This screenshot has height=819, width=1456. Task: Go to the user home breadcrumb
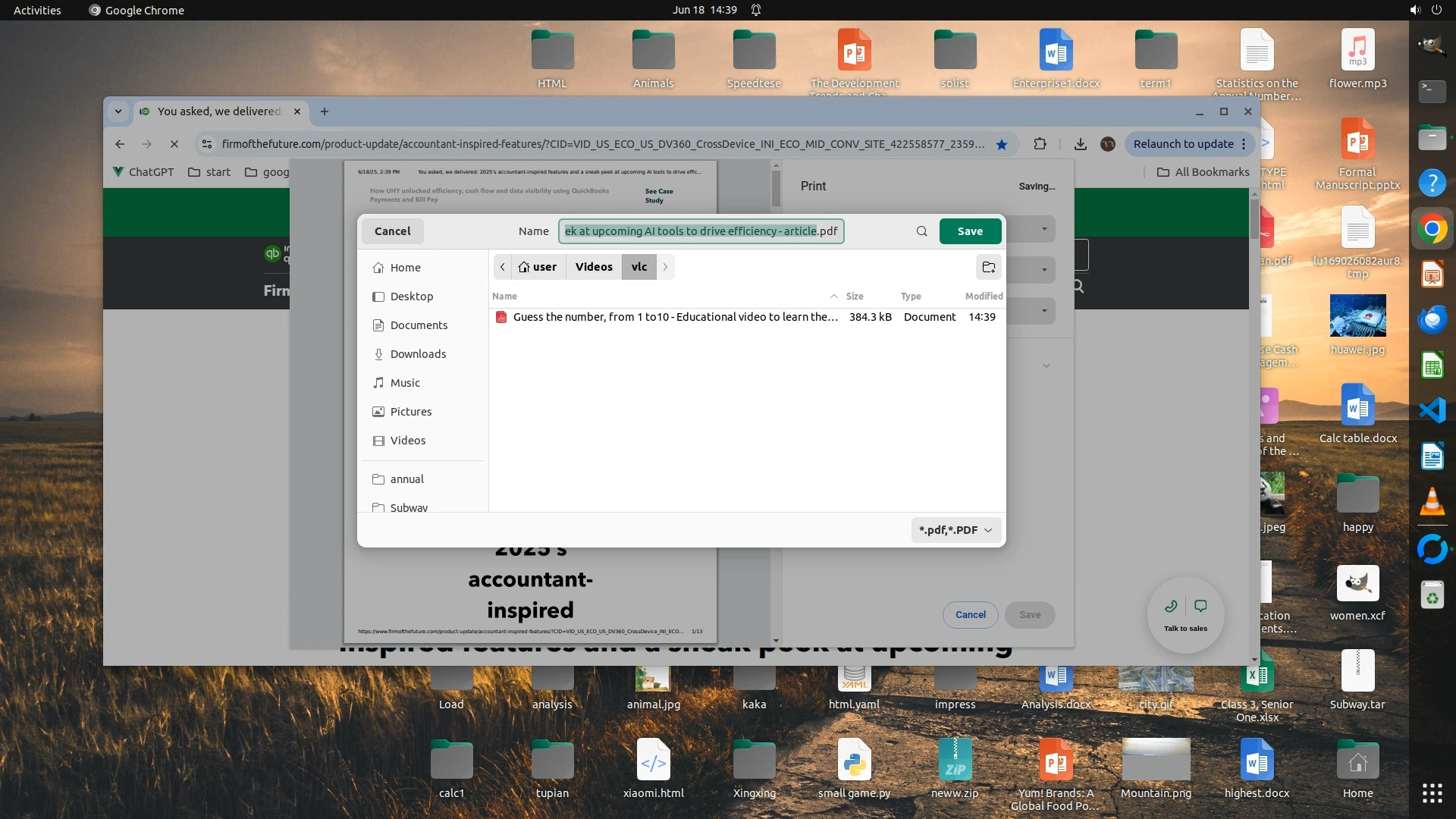tap(537, 267)
